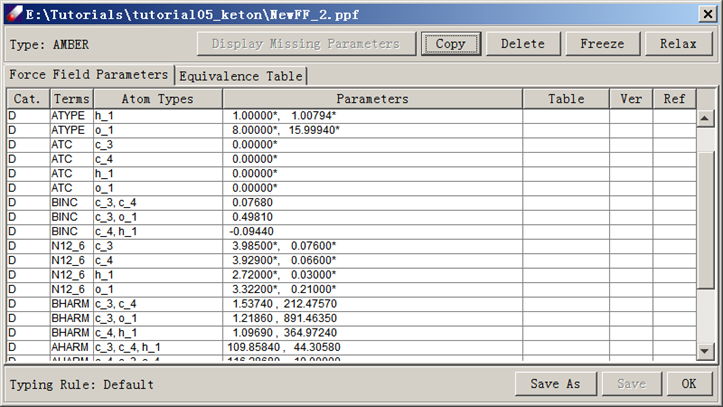Click parameters 2.72000*, 0.03000*
Image resolution: width=723 pixels, height=407 pixels.
tap(284, 275)
